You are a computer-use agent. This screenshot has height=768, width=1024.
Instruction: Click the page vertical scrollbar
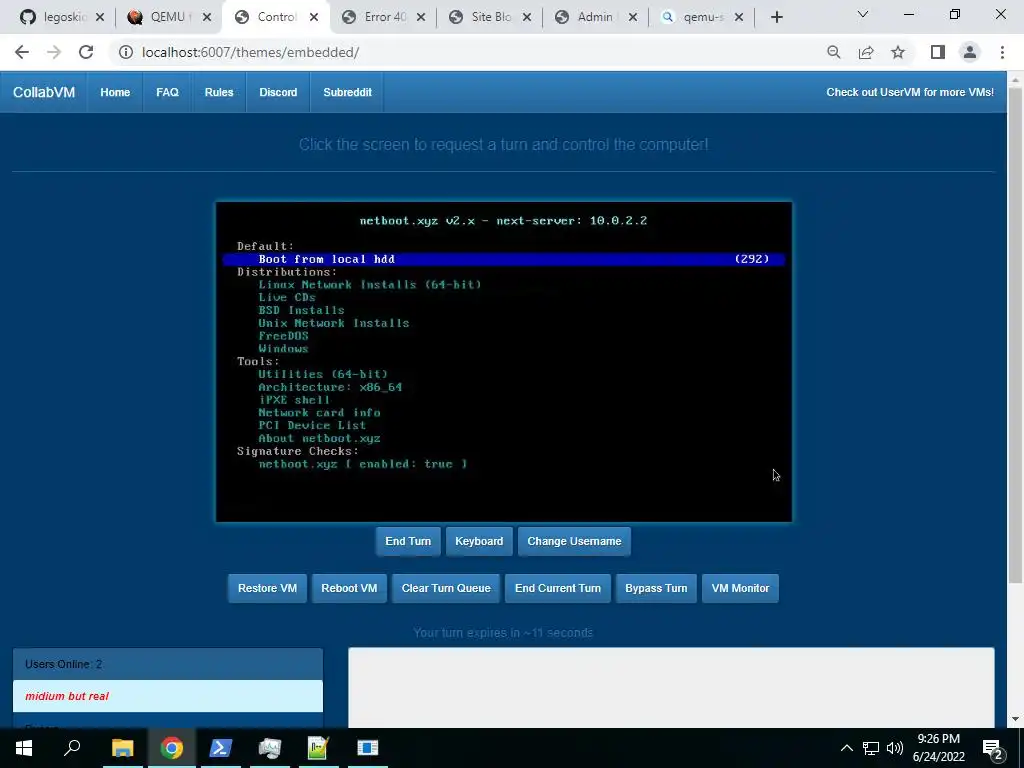(x=1015, y=335)
